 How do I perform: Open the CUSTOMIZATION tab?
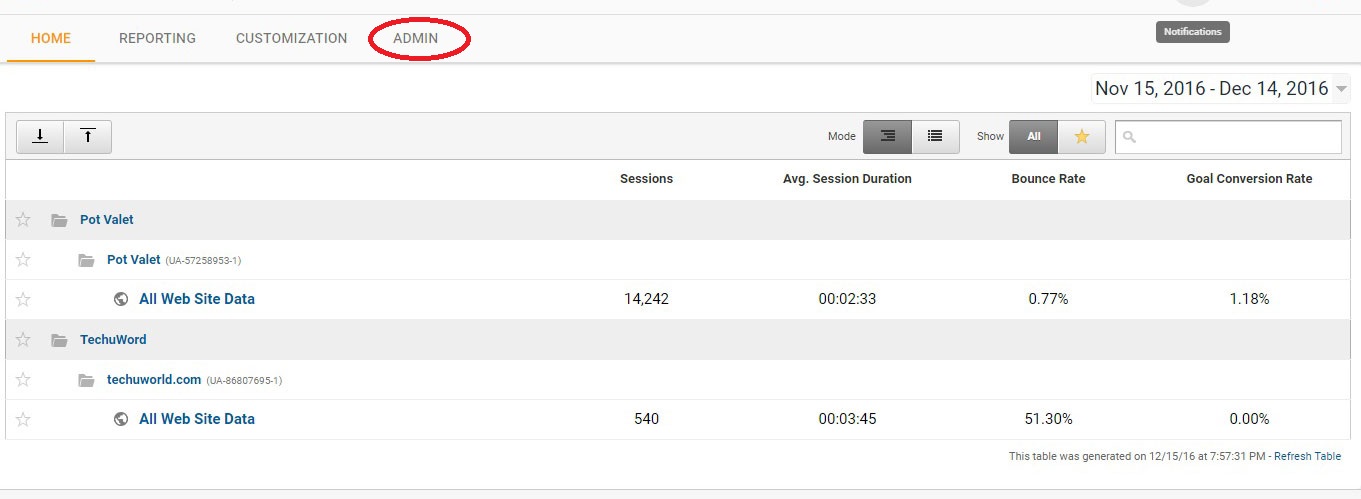click(292, 38)
